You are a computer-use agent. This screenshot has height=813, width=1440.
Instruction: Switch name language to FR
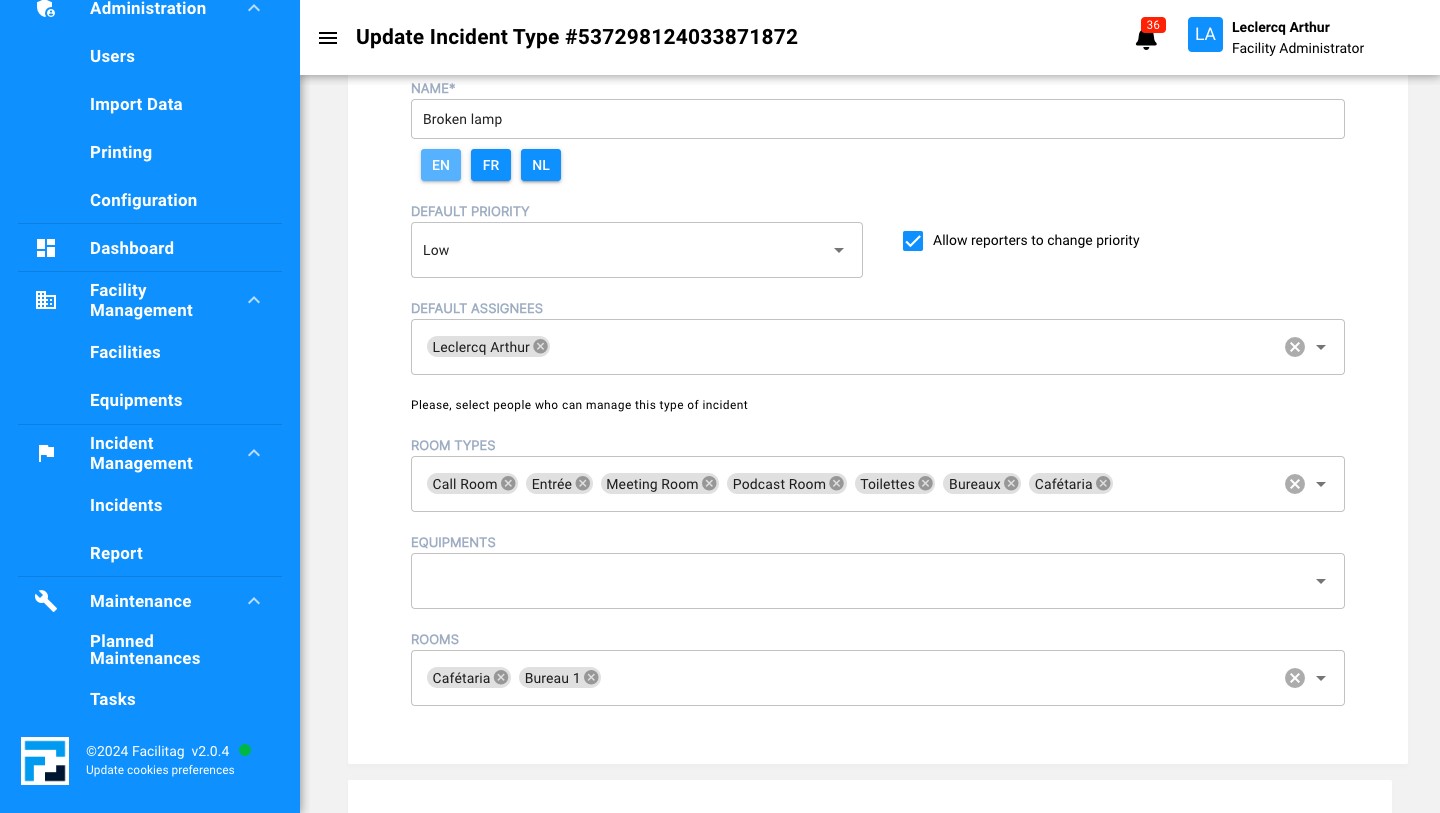[x=491, y=165]
